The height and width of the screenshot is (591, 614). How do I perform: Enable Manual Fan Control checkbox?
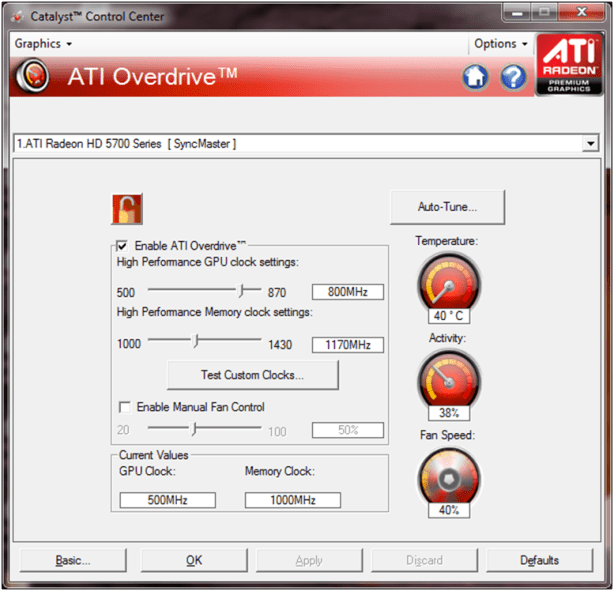pos(125,407)
